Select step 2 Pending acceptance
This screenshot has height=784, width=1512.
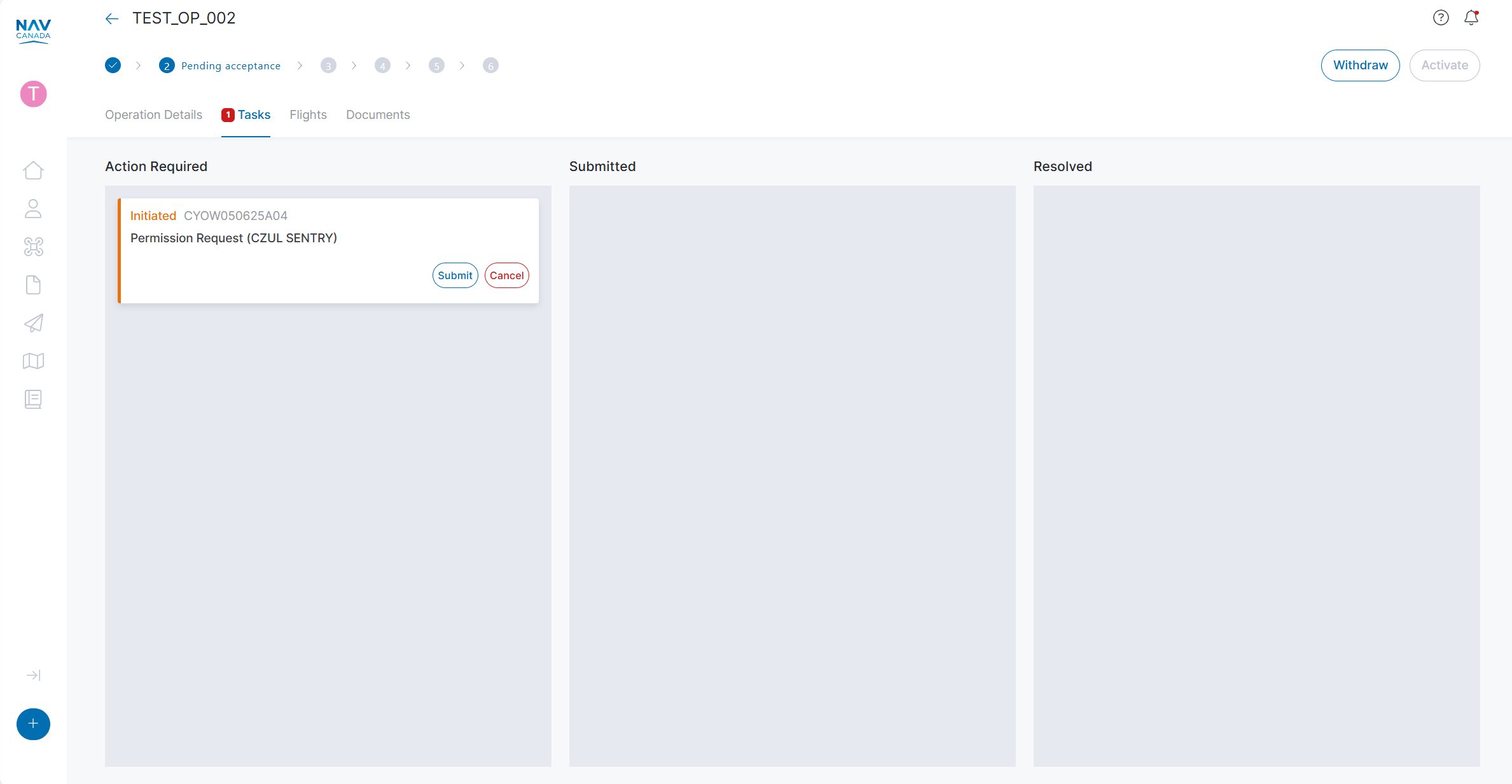(x=219, y=65)
